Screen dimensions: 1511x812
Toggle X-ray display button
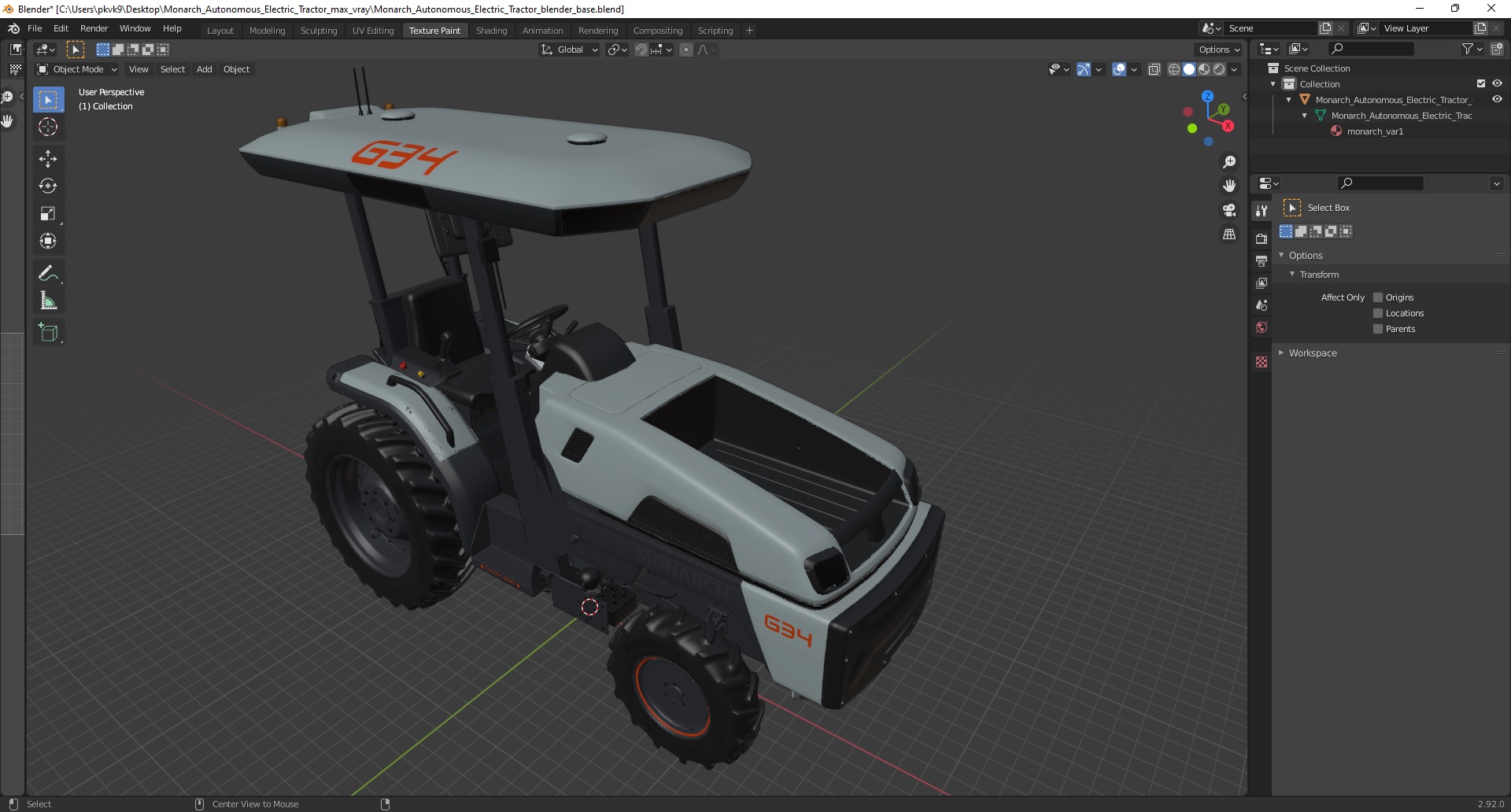(x=1154, y=69)
